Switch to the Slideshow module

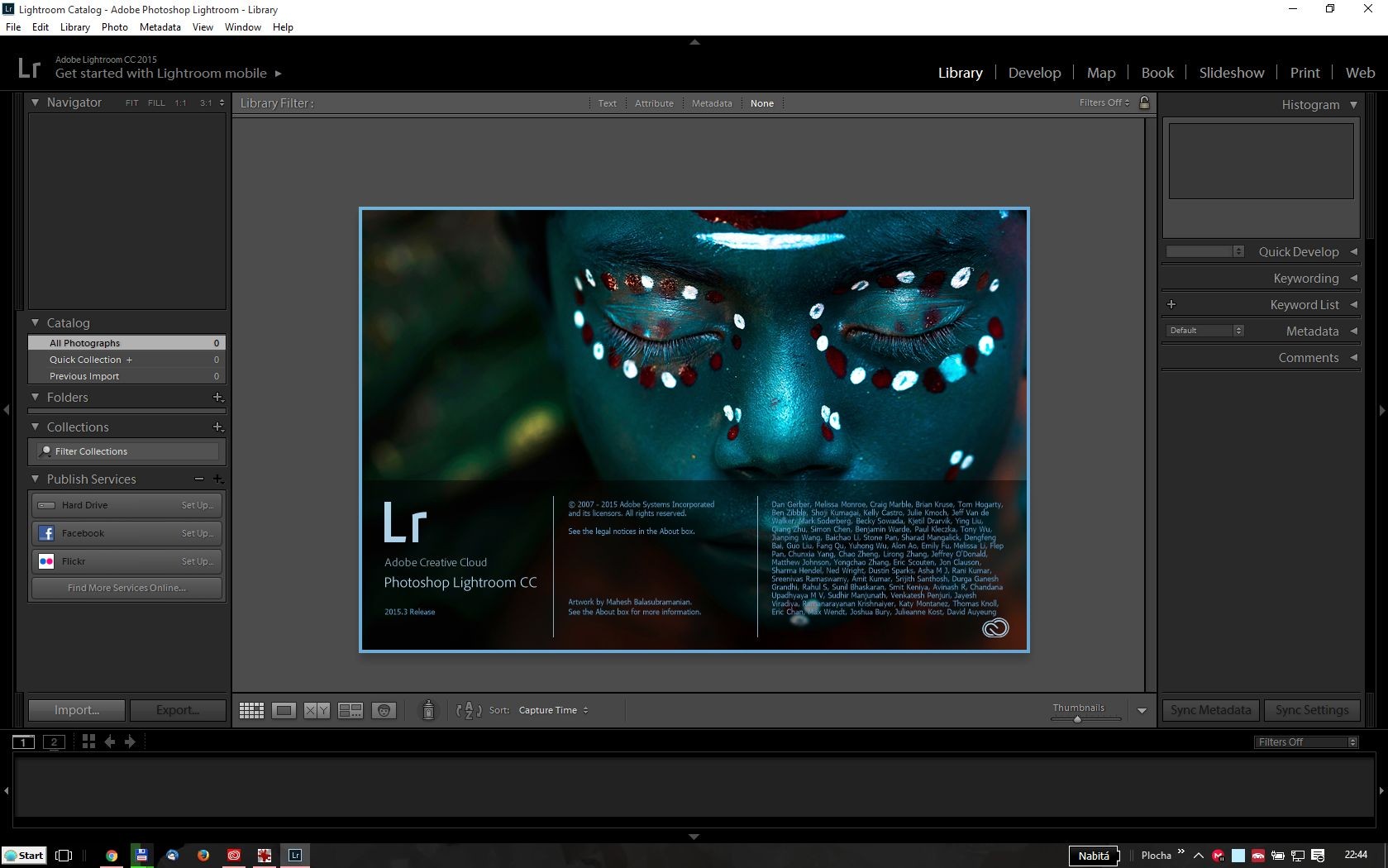point(1232,73)
